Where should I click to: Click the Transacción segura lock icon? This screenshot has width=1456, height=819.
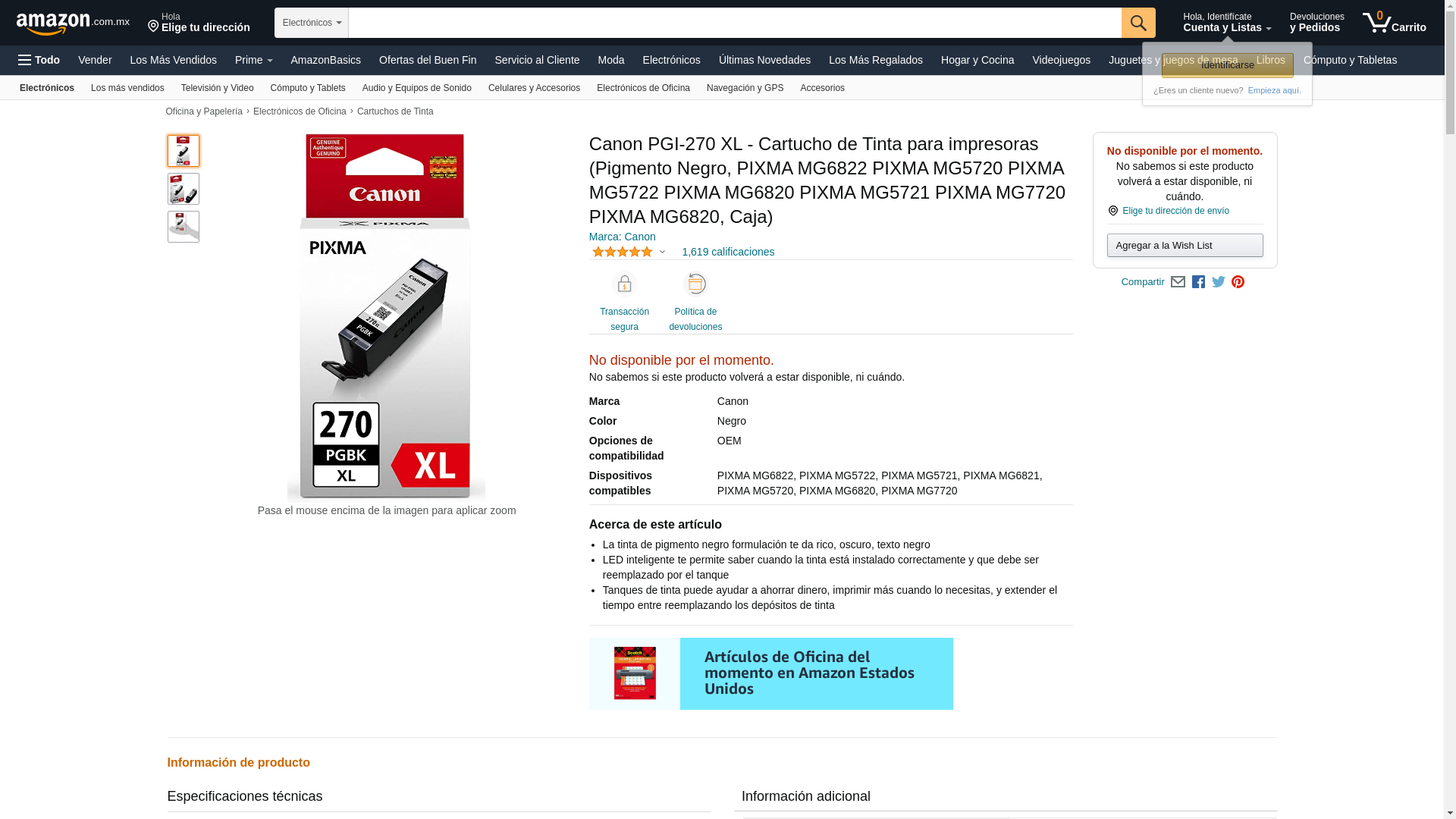point(624,284)
